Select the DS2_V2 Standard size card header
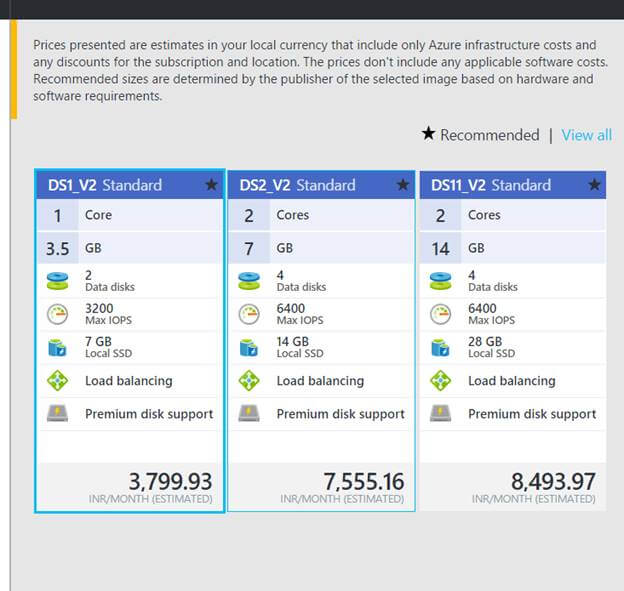Image resolution: width=624 pixels, height=591 pixels. pos(321,185)
